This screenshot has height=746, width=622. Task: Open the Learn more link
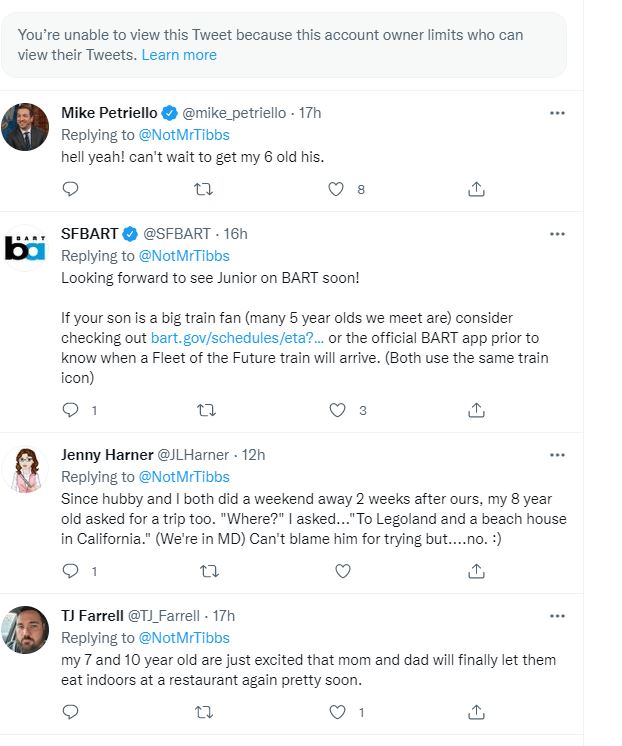point(179,55)
